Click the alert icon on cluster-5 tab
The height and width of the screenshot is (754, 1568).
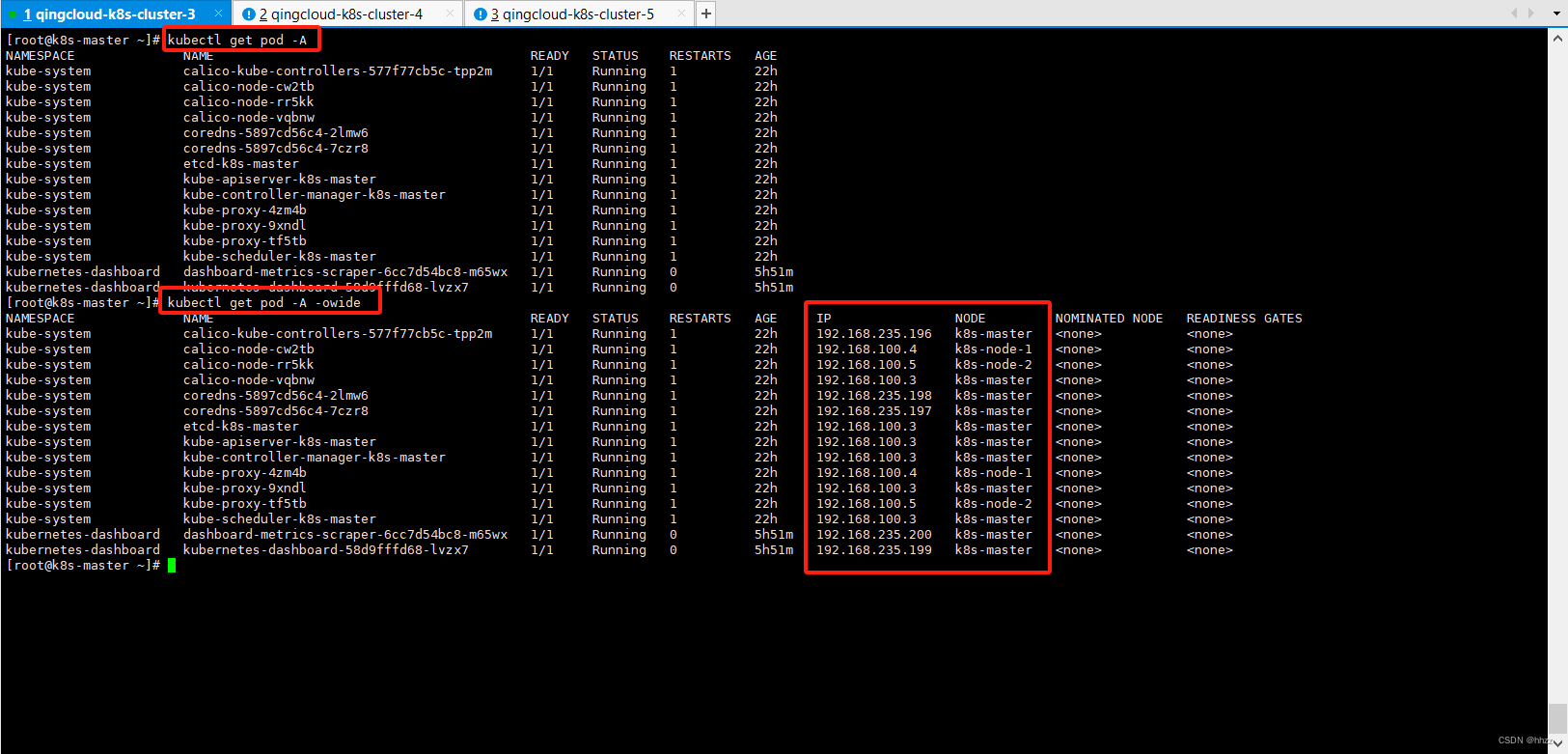point(481,14)
